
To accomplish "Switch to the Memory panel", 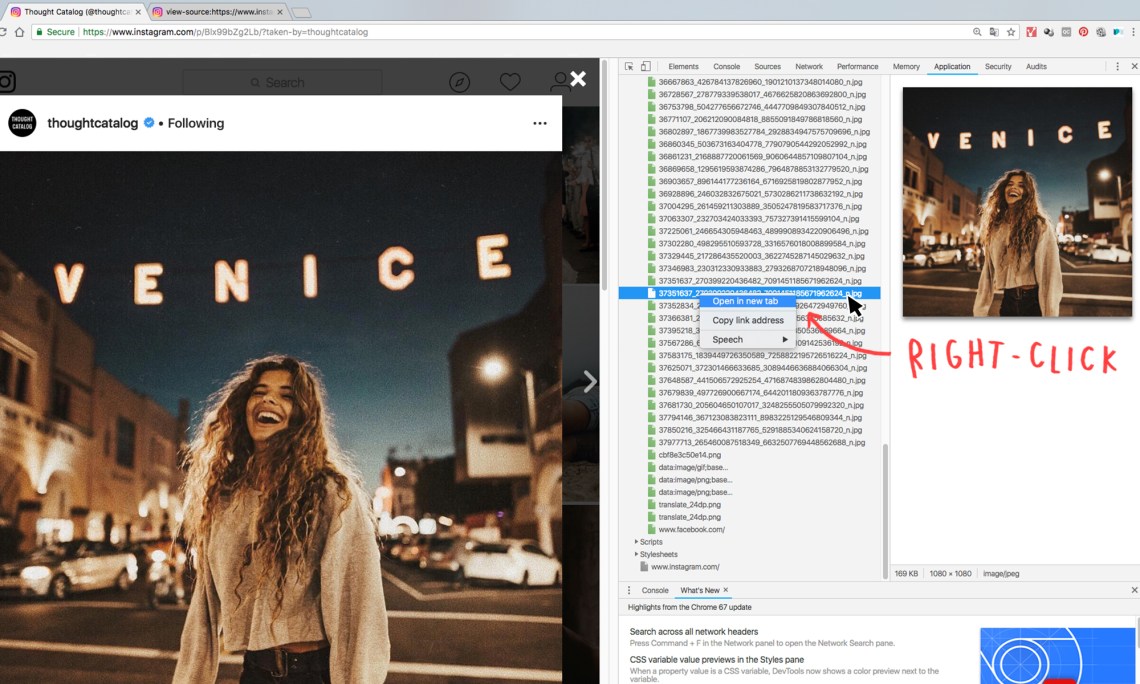I will tap(906, 66).
